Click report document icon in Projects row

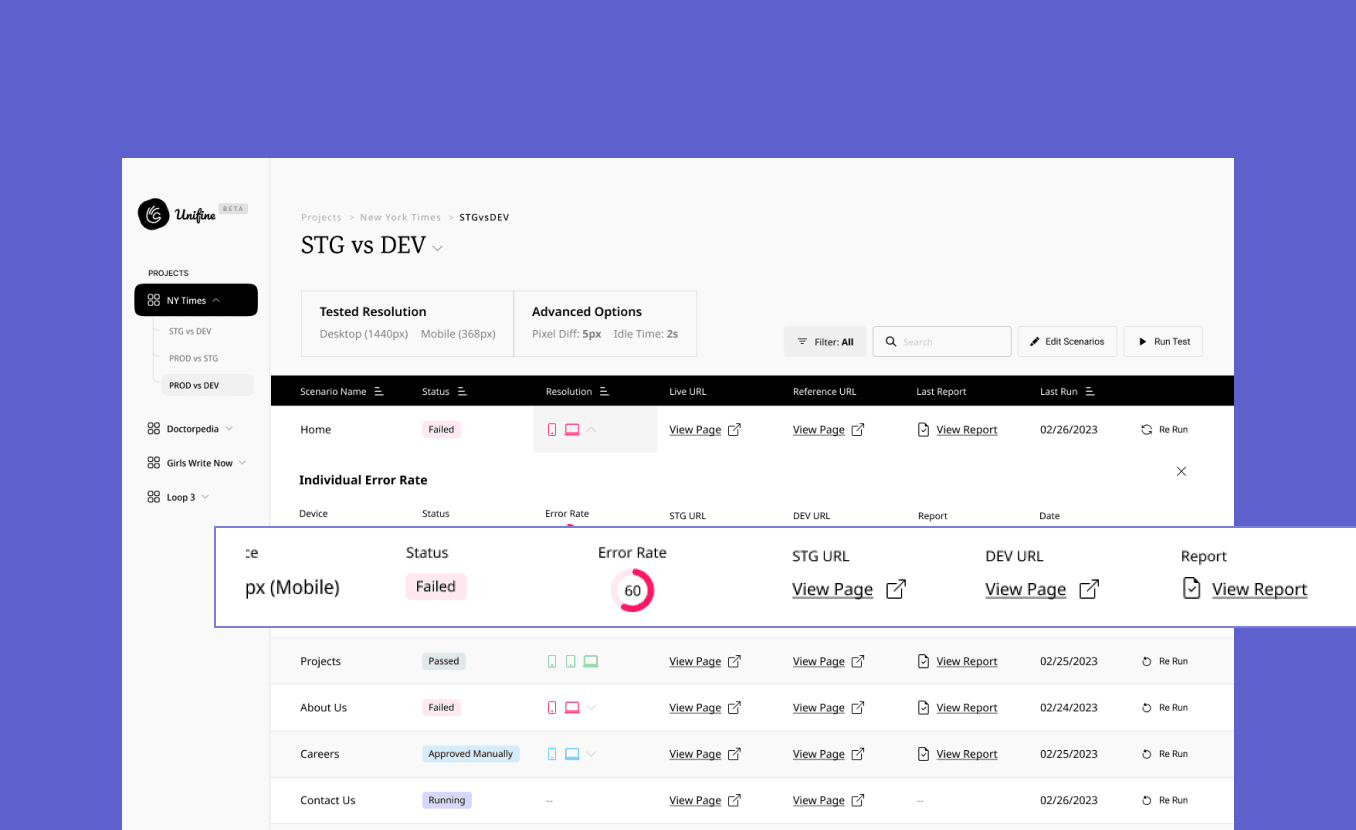pos(923,661)
